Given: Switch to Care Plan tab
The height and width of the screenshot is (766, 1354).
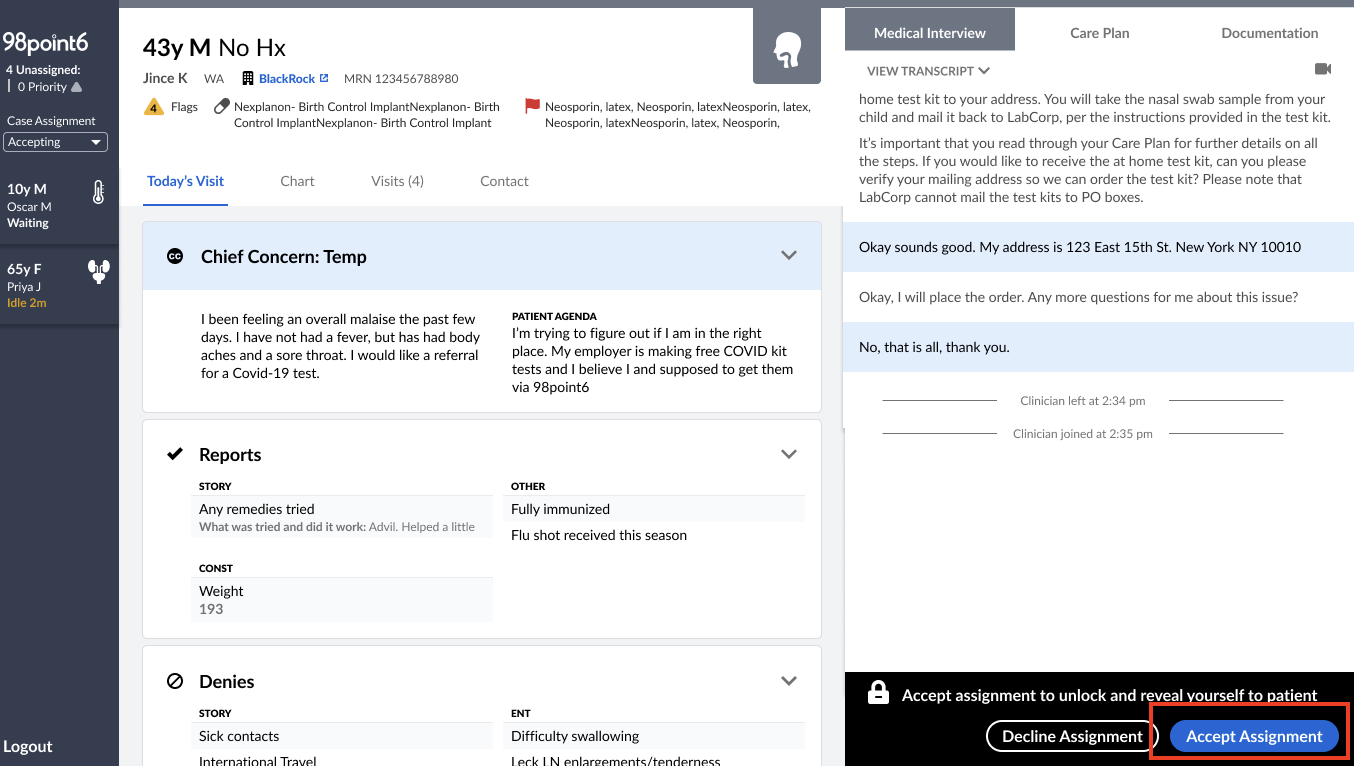Looking at the screenshot, I should point(1100,32).
